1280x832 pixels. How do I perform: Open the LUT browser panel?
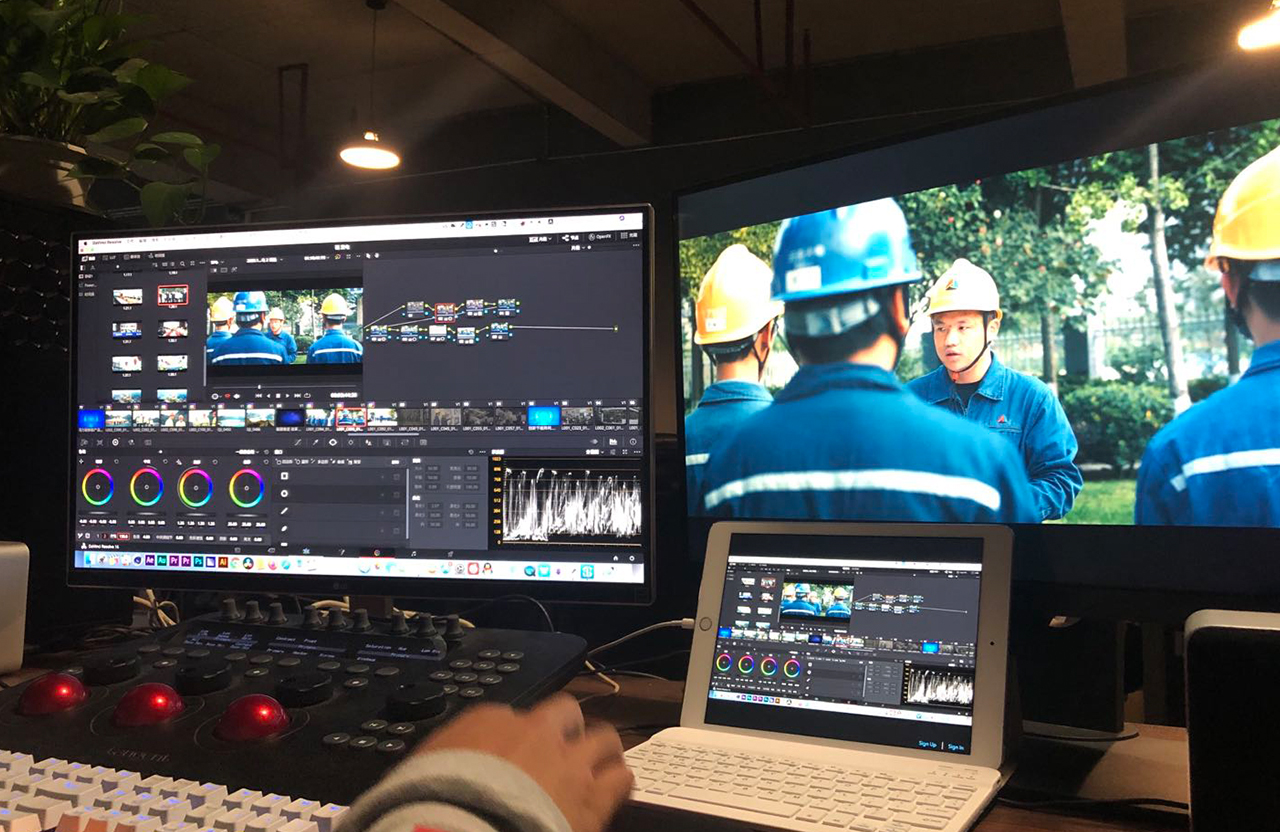tap(110, 257)
